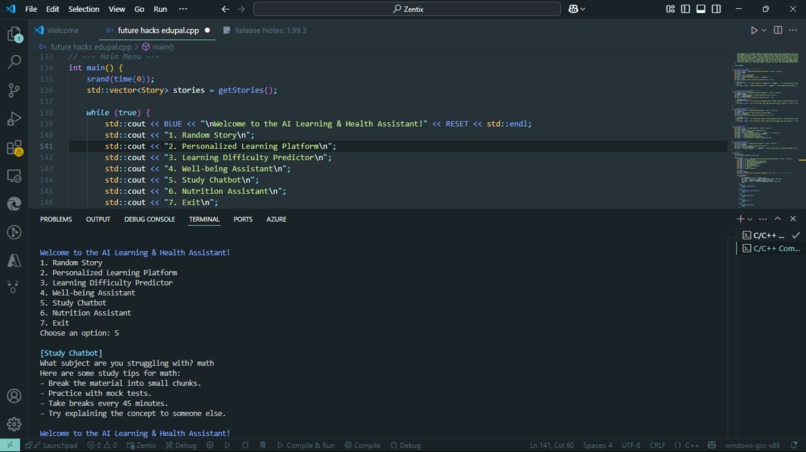The height and width of the screenshot is (452, 806).
Task: Open the Azure view in activity bar
Action: pyautogui.click(x=14, y=261)
